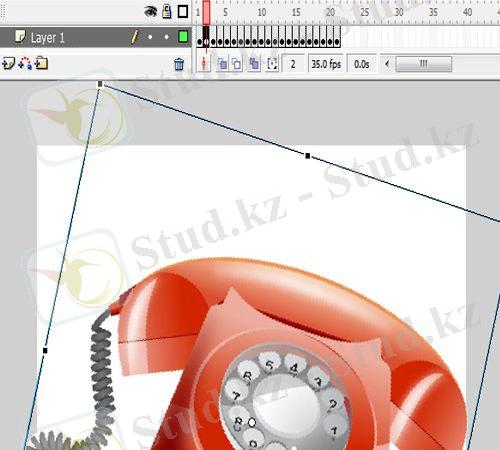Click the center frame button
The width and height of the screenshot is (500, 450).
coord(204,63)
